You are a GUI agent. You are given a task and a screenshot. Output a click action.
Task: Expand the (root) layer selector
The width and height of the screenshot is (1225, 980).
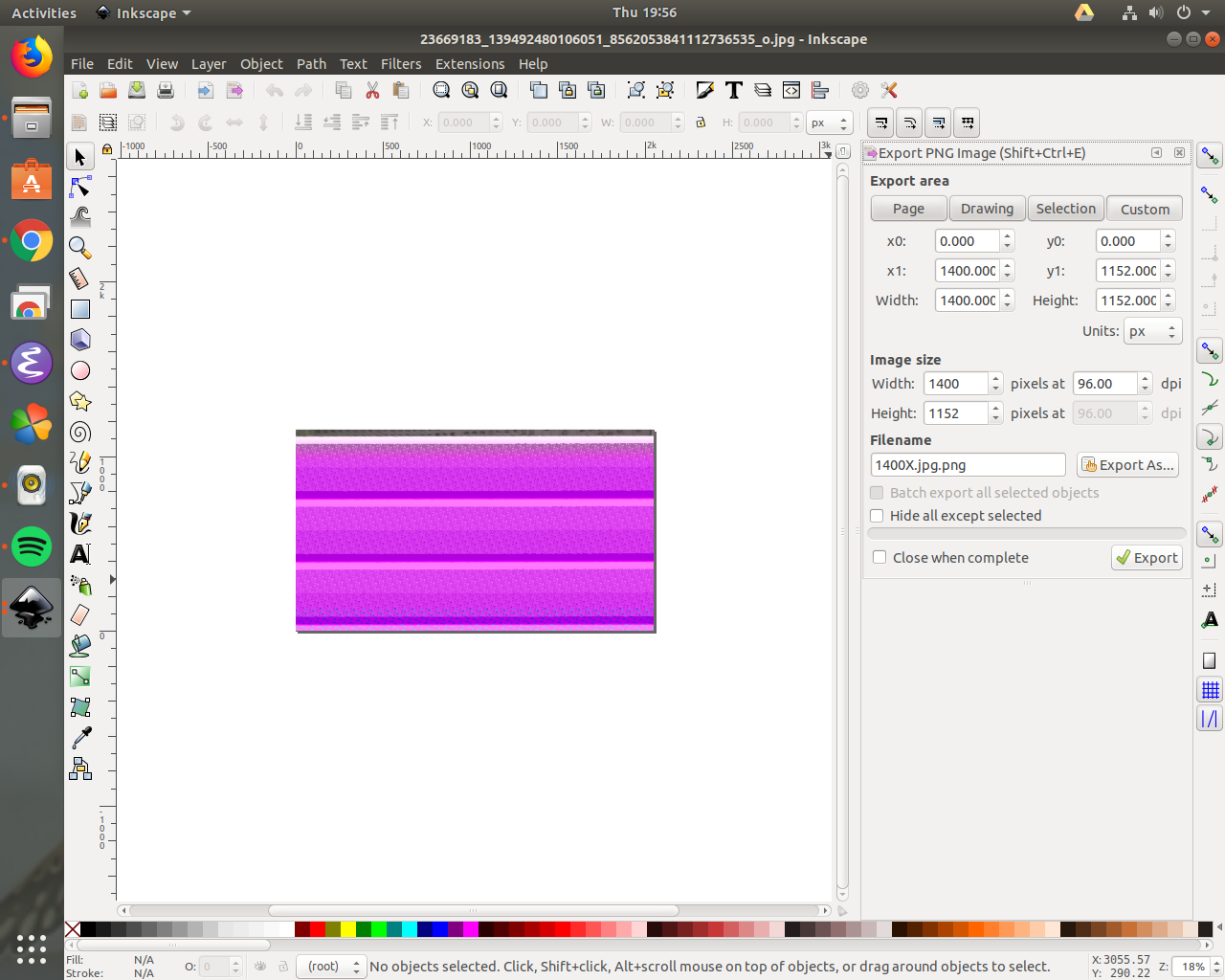(x=331, y=967)
